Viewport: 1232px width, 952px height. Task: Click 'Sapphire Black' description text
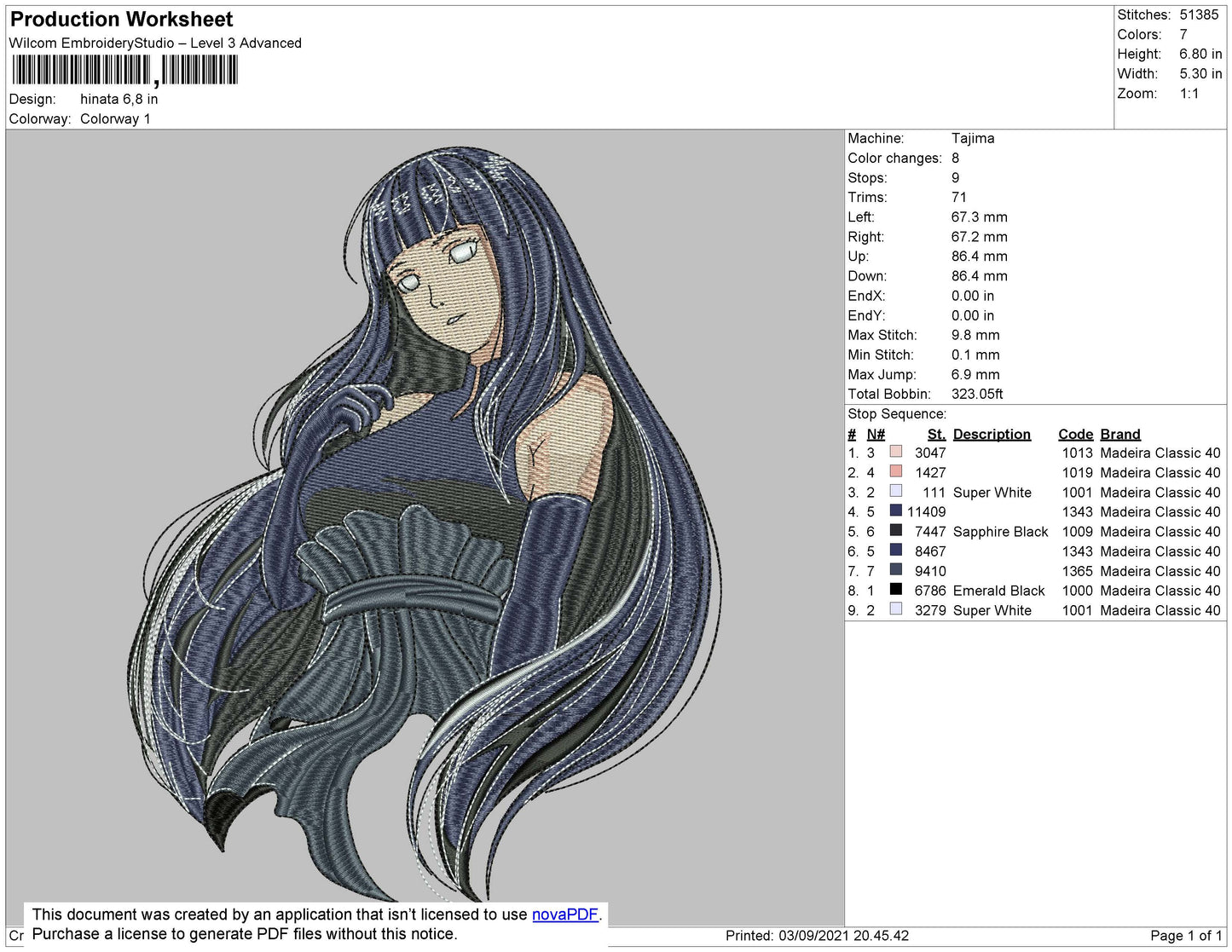click(x=1000, y=532)
